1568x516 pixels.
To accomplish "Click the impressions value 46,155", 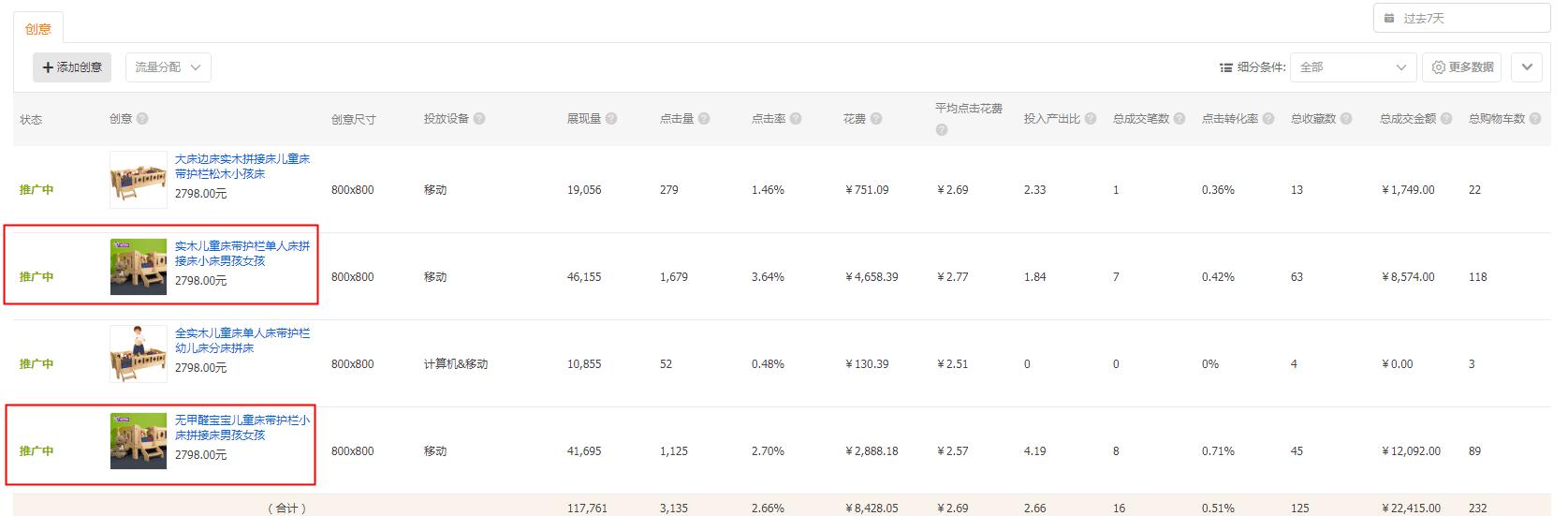I will point(584,277).
